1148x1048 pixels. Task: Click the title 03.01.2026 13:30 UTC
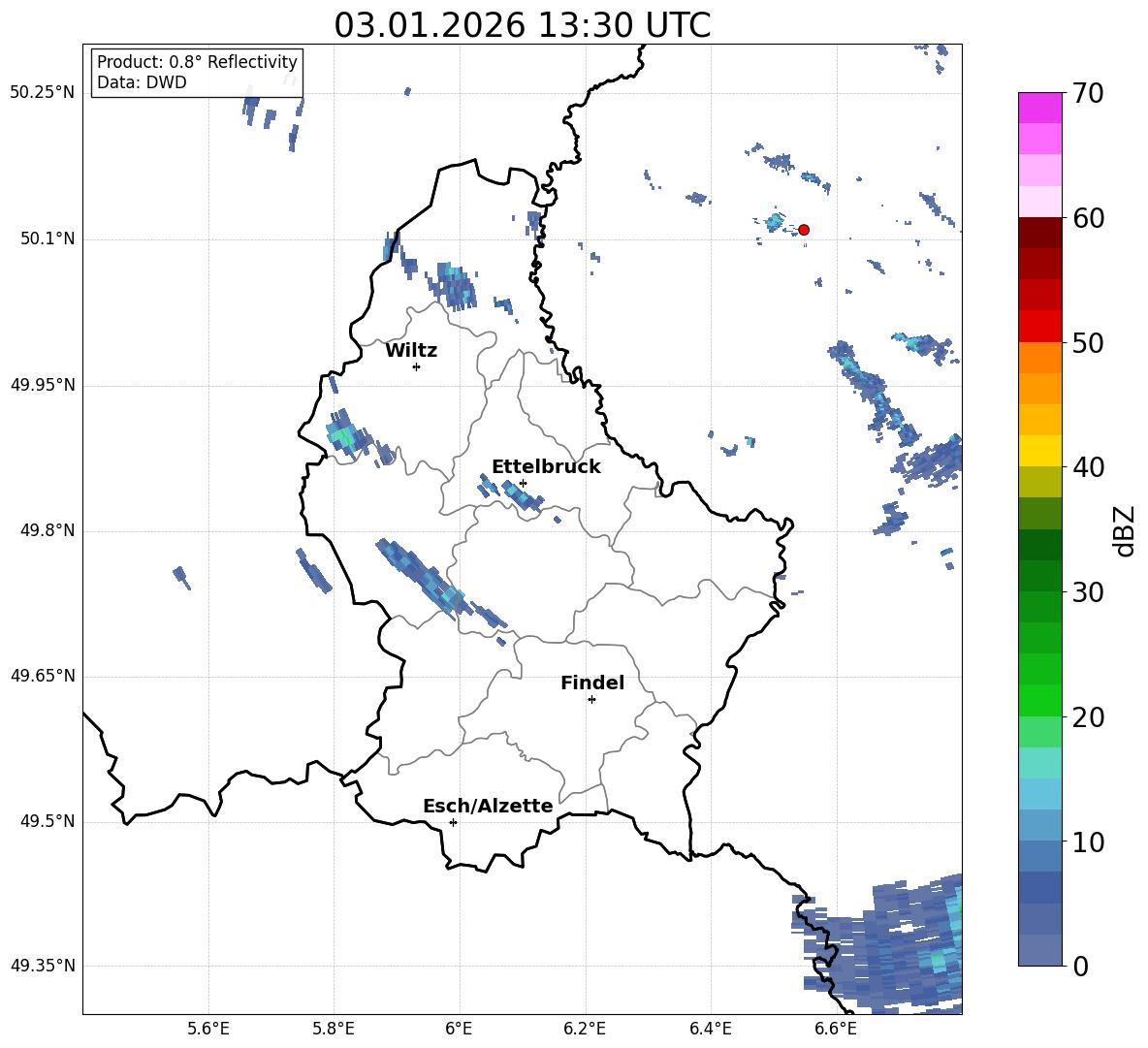click(522, 25)
